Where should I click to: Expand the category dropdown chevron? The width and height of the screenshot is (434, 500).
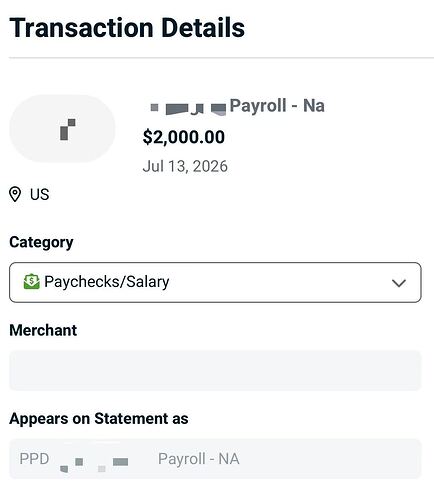(x=399, y=283)
